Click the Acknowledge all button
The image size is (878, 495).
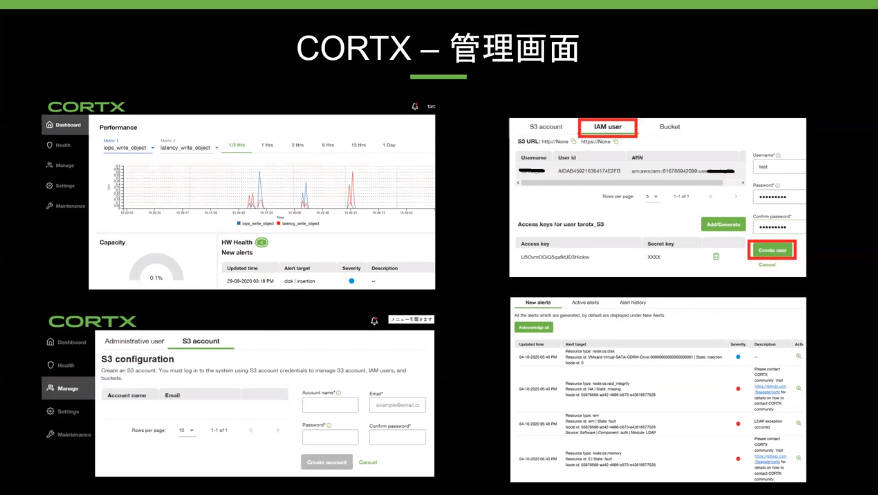[534, 327]
